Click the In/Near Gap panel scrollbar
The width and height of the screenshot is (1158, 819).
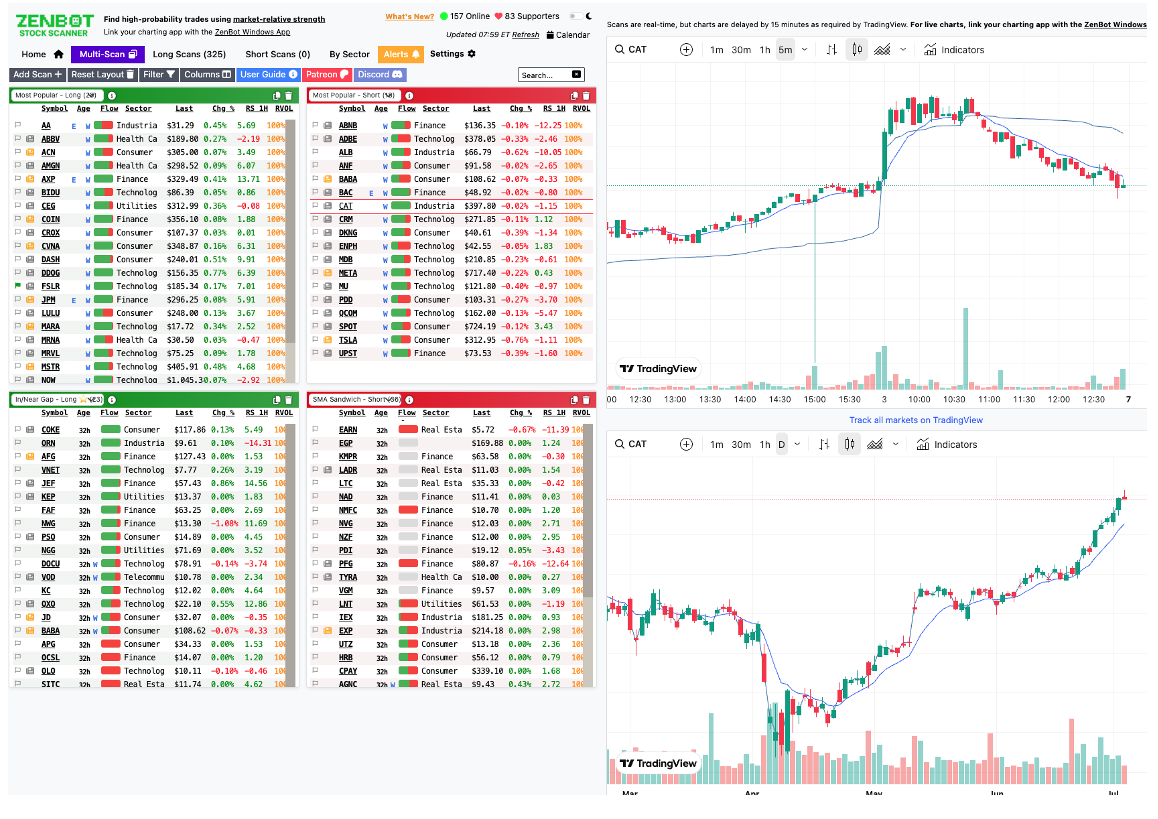coord(291,554)
